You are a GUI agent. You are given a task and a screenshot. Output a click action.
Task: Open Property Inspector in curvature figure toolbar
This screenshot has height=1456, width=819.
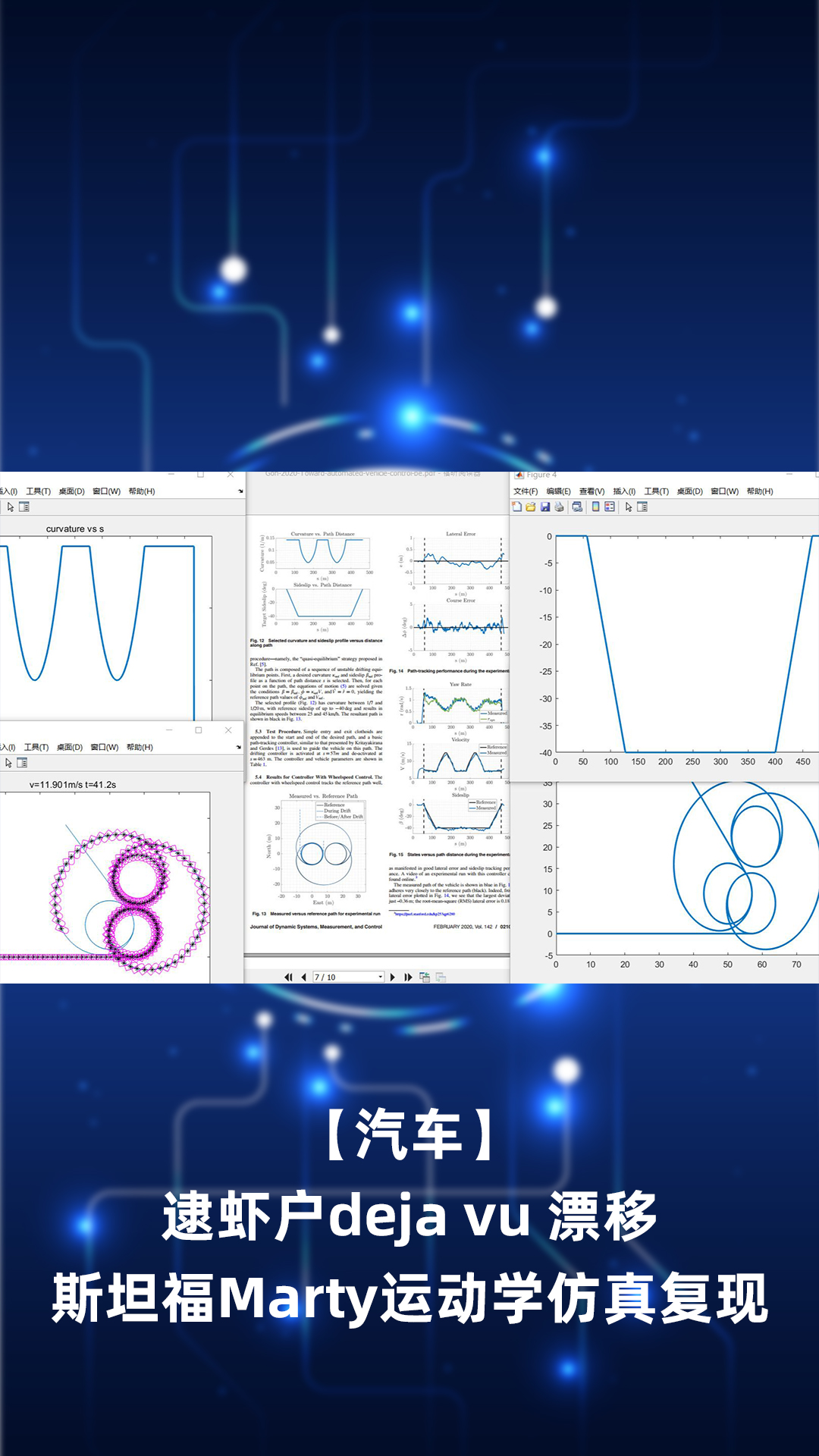pos(24,507)
